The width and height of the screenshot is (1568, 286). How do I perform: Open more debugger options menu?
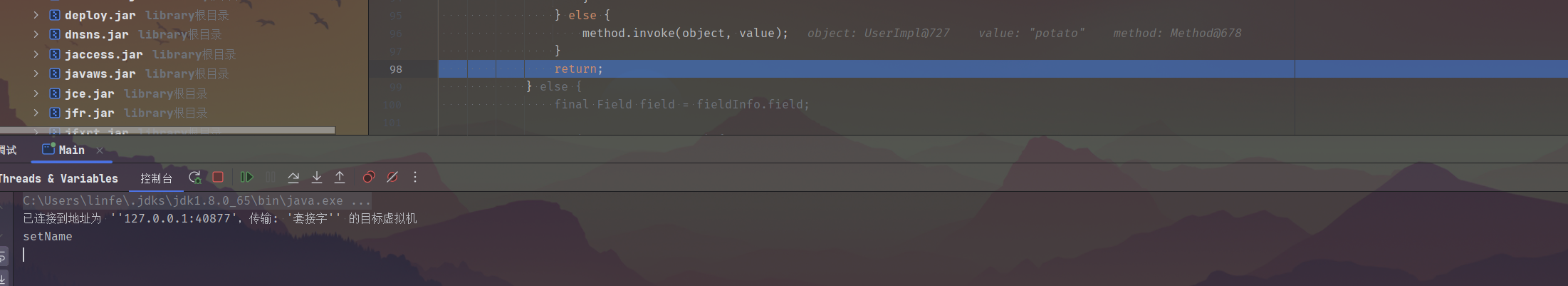coord(415,177)
